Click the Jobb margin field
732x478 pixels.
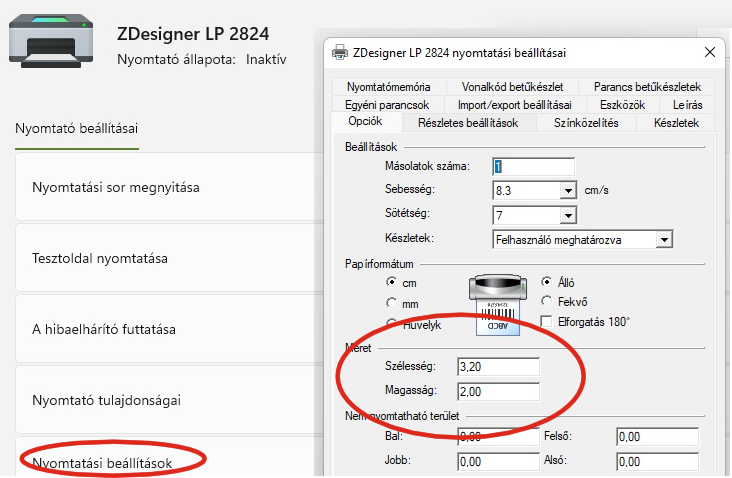(x=498, y=462)
